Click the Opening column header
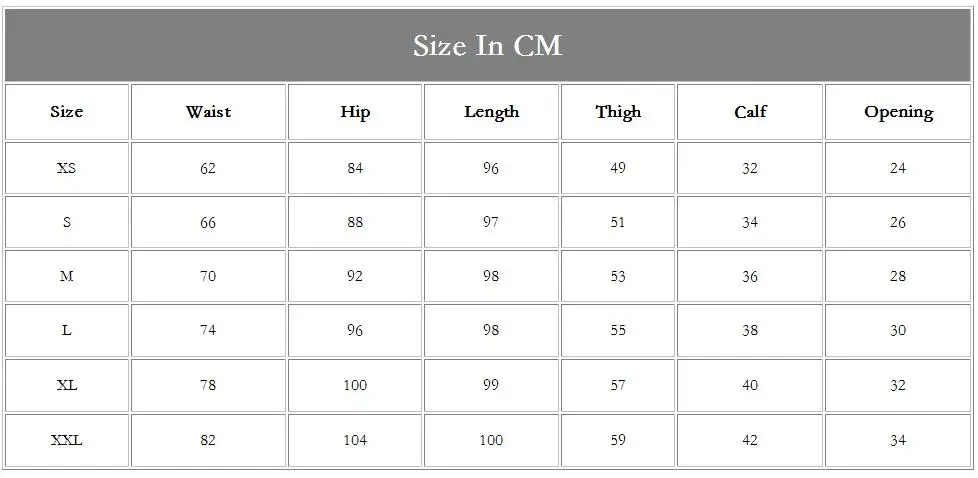 [x=898, y=112]
